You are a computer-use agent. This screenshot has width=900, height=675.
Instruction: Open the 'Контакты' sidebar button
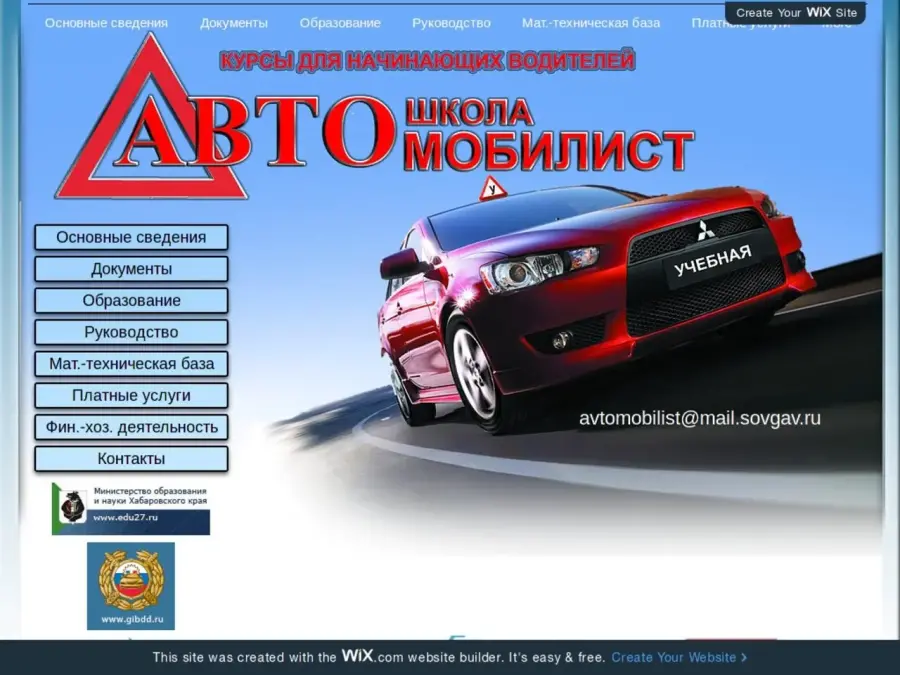pyautogui.click(x=131, y=459)
